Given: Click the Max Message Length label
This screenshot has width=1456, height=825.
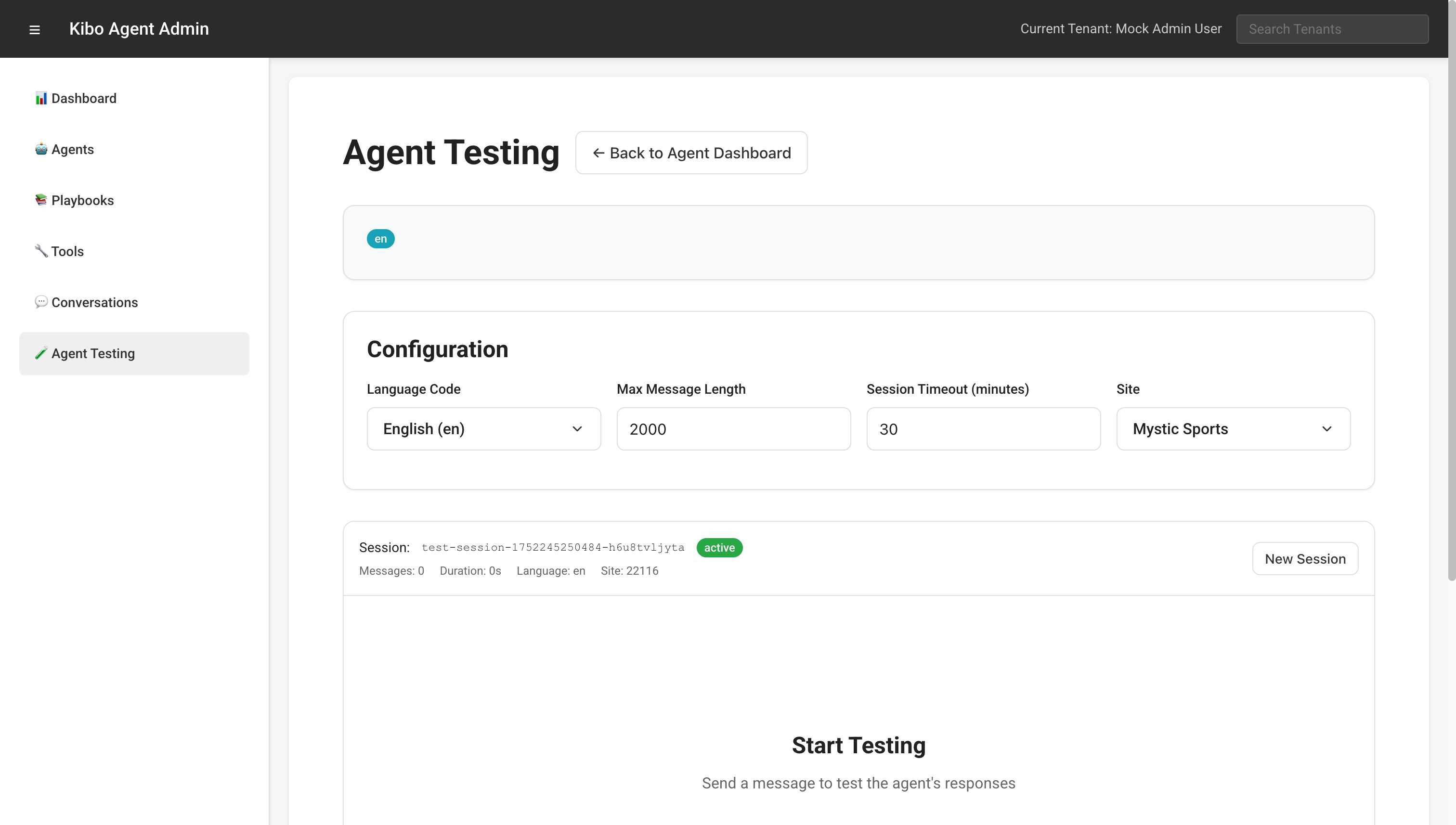Looking at the screenshot, I should coord(681,389).
